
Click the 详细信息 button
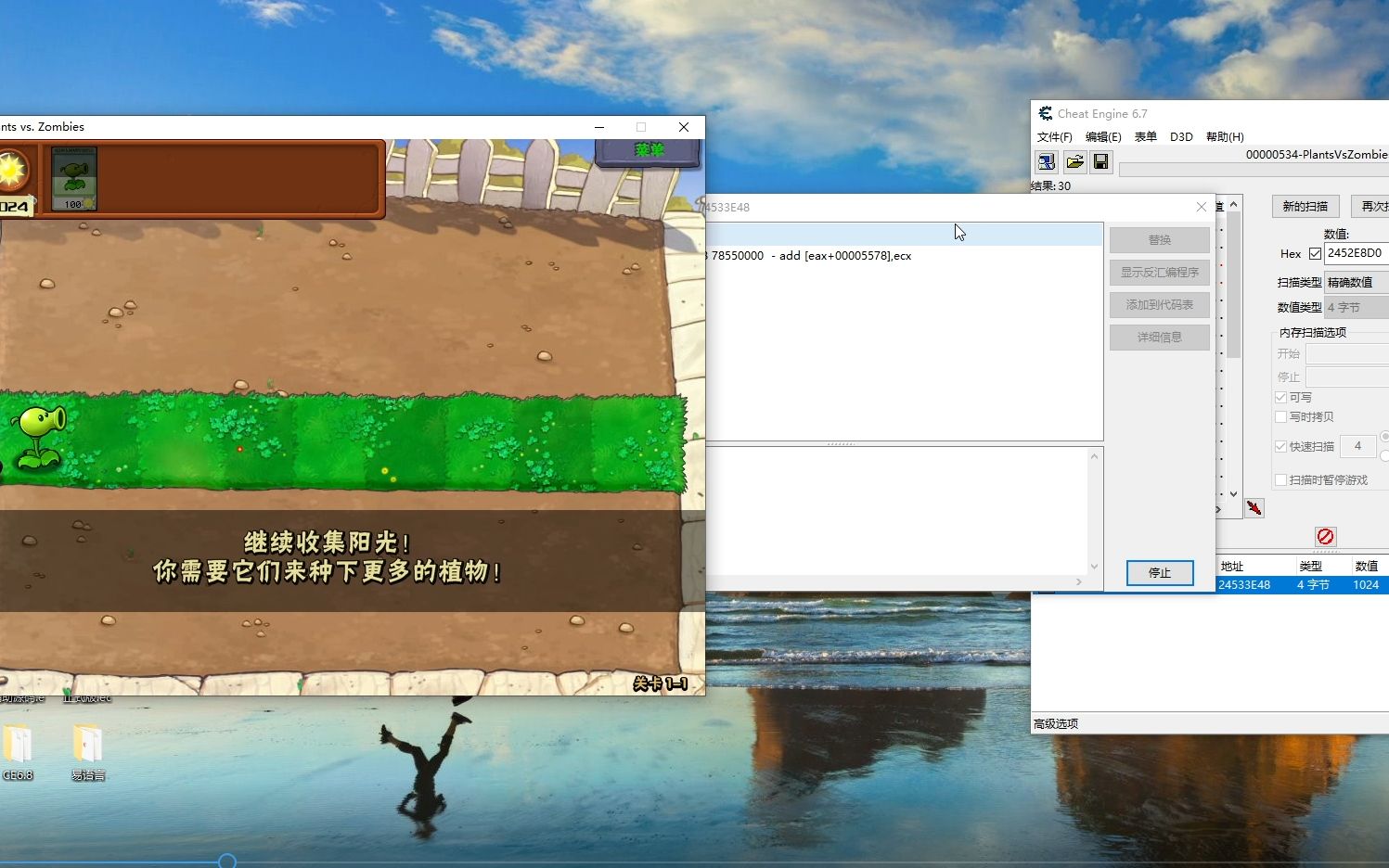1160,337
